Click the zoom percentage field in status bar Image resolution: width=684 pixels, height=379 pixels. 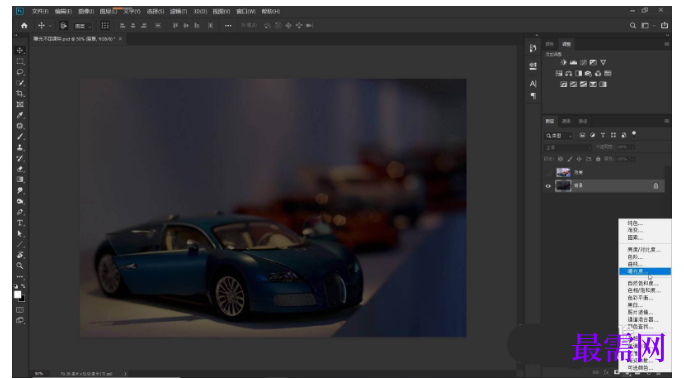[x=40, y=374]
